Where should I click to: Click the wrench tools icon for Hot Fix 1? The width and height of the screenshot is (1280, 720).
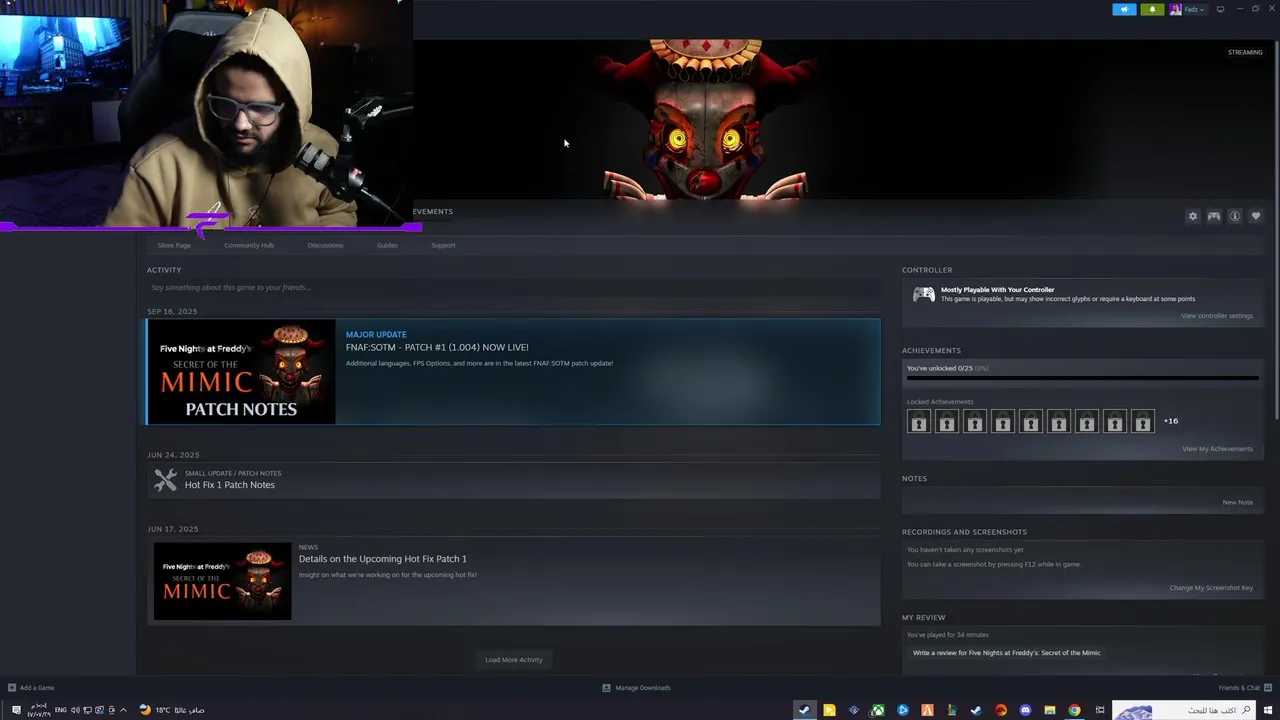(165, 480)
